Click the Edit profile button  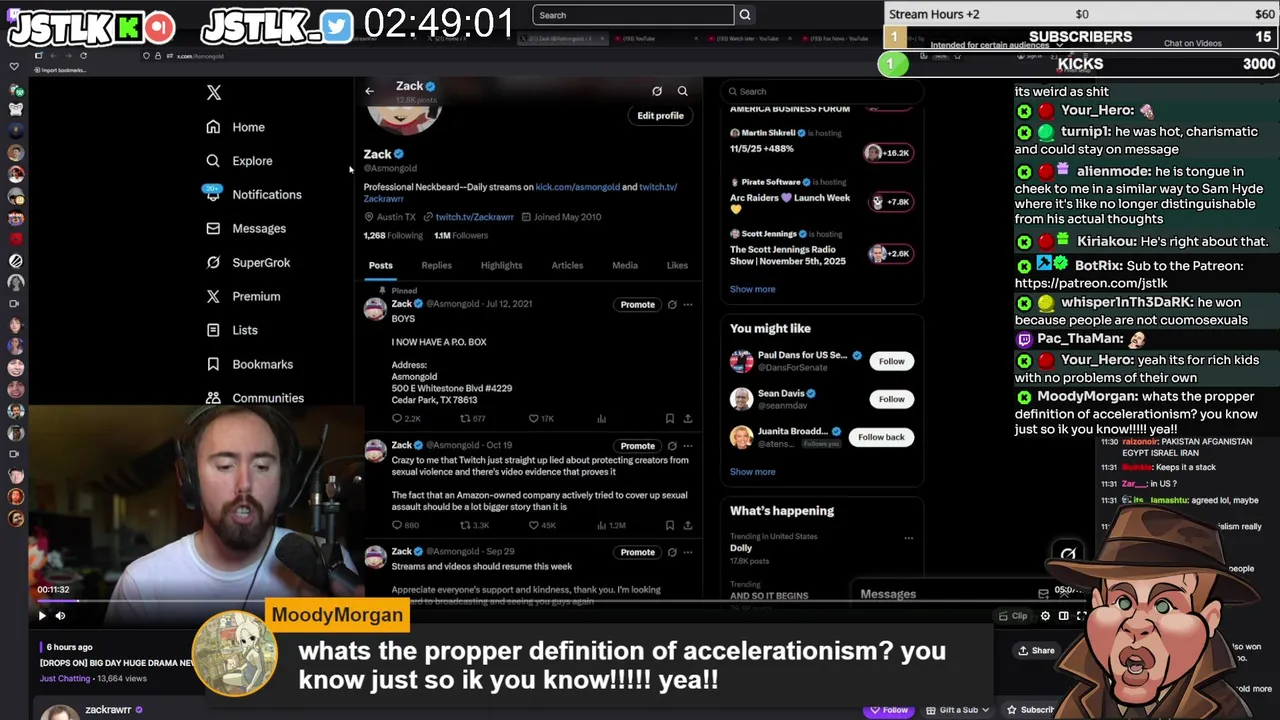click(660, 116)
